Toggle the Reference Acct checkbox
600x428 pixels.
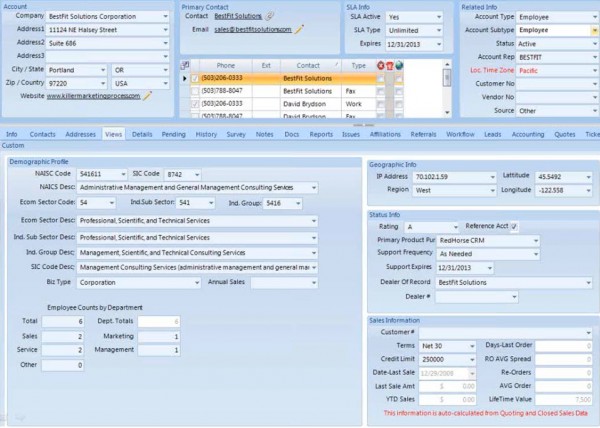pos(514,226)
